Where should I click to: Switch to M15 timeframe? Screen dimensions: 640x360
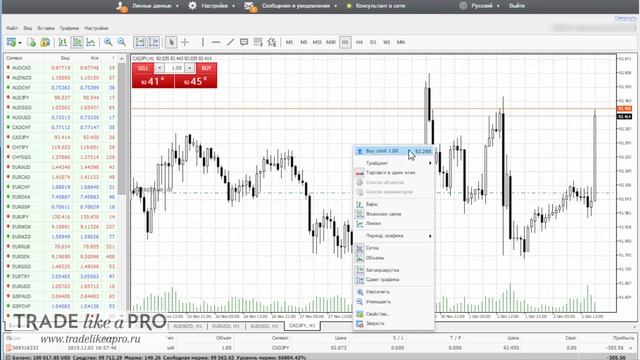pyautogui.click(x=317, y=42)
